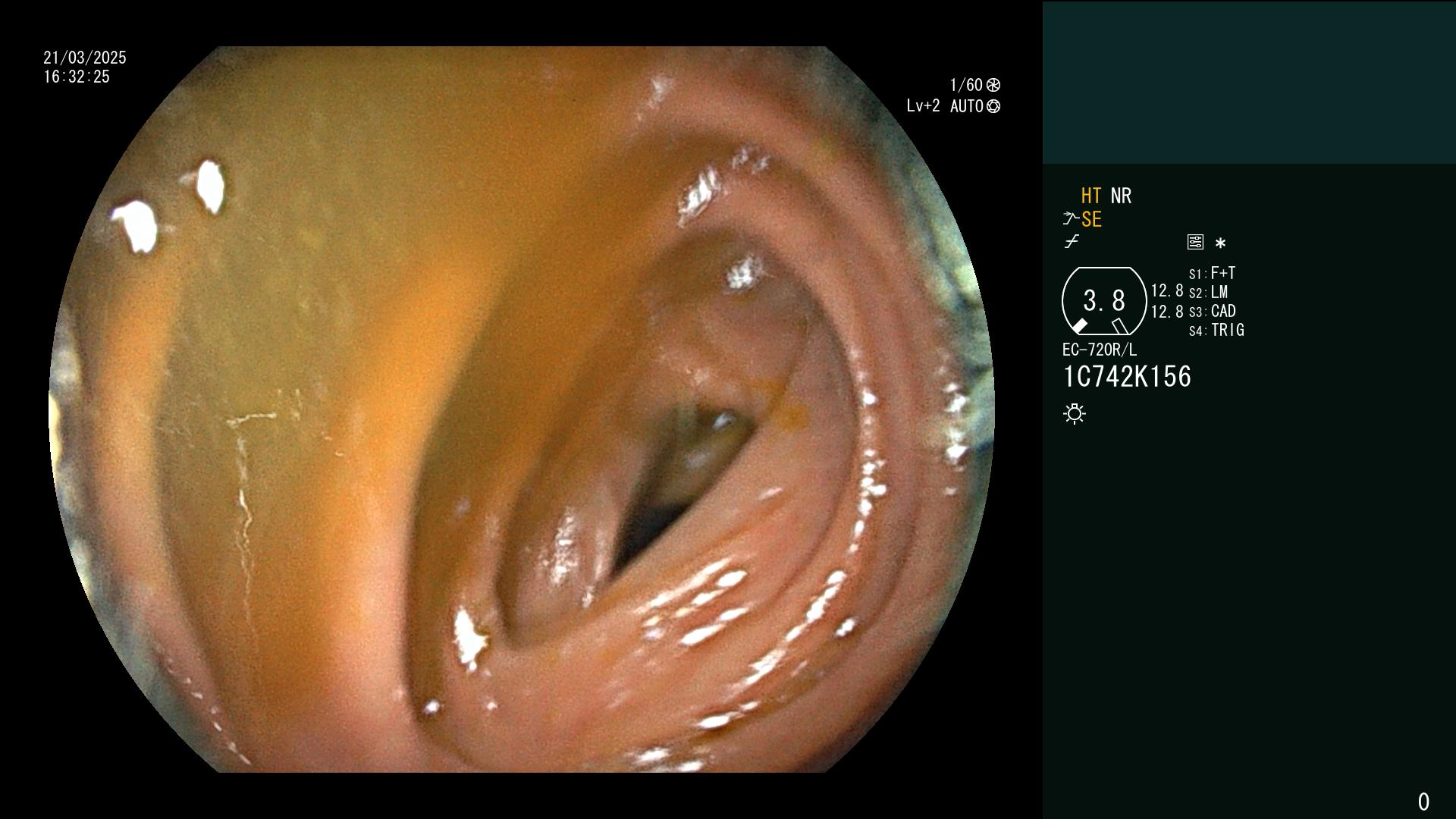Click the upper 12.8 diameter value
1456x819 pixels.
pyautogui.click(x=1167, y=291)
